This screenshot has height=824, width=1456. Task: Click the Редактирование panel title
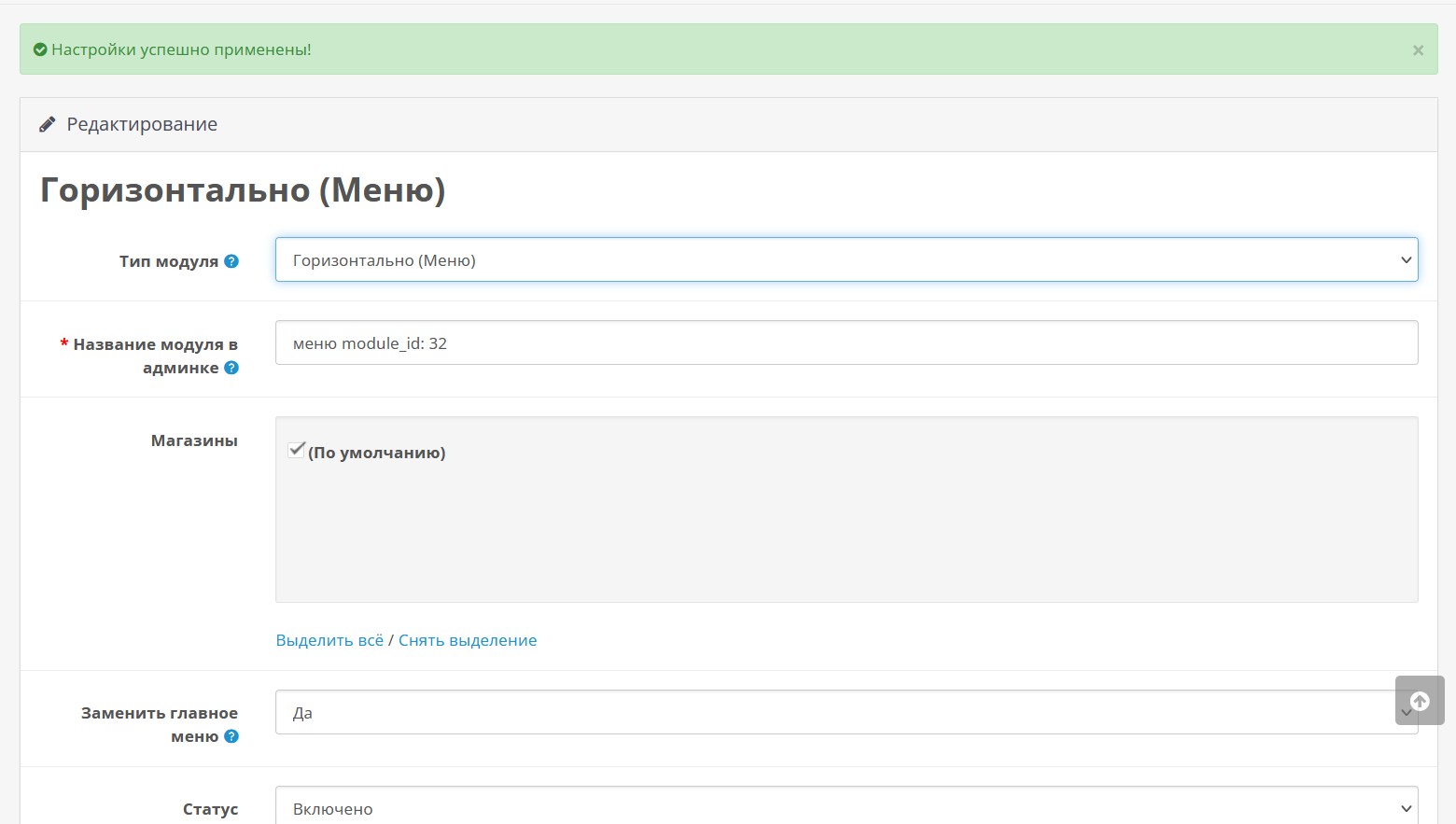[x=142, y=125]
